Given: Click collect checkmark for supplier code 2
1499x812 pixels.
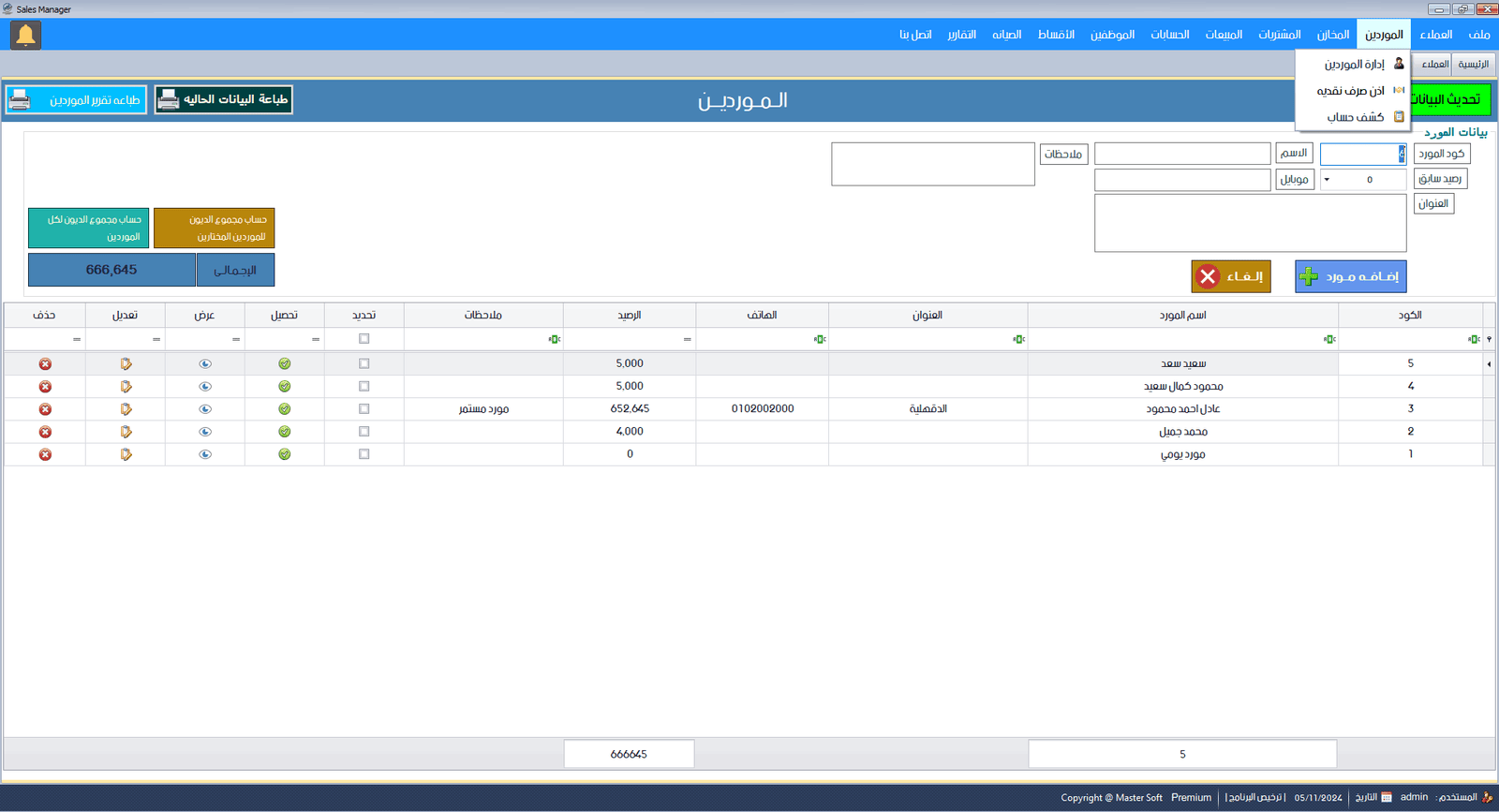Looking at the screenshot, I should point(285,432).
